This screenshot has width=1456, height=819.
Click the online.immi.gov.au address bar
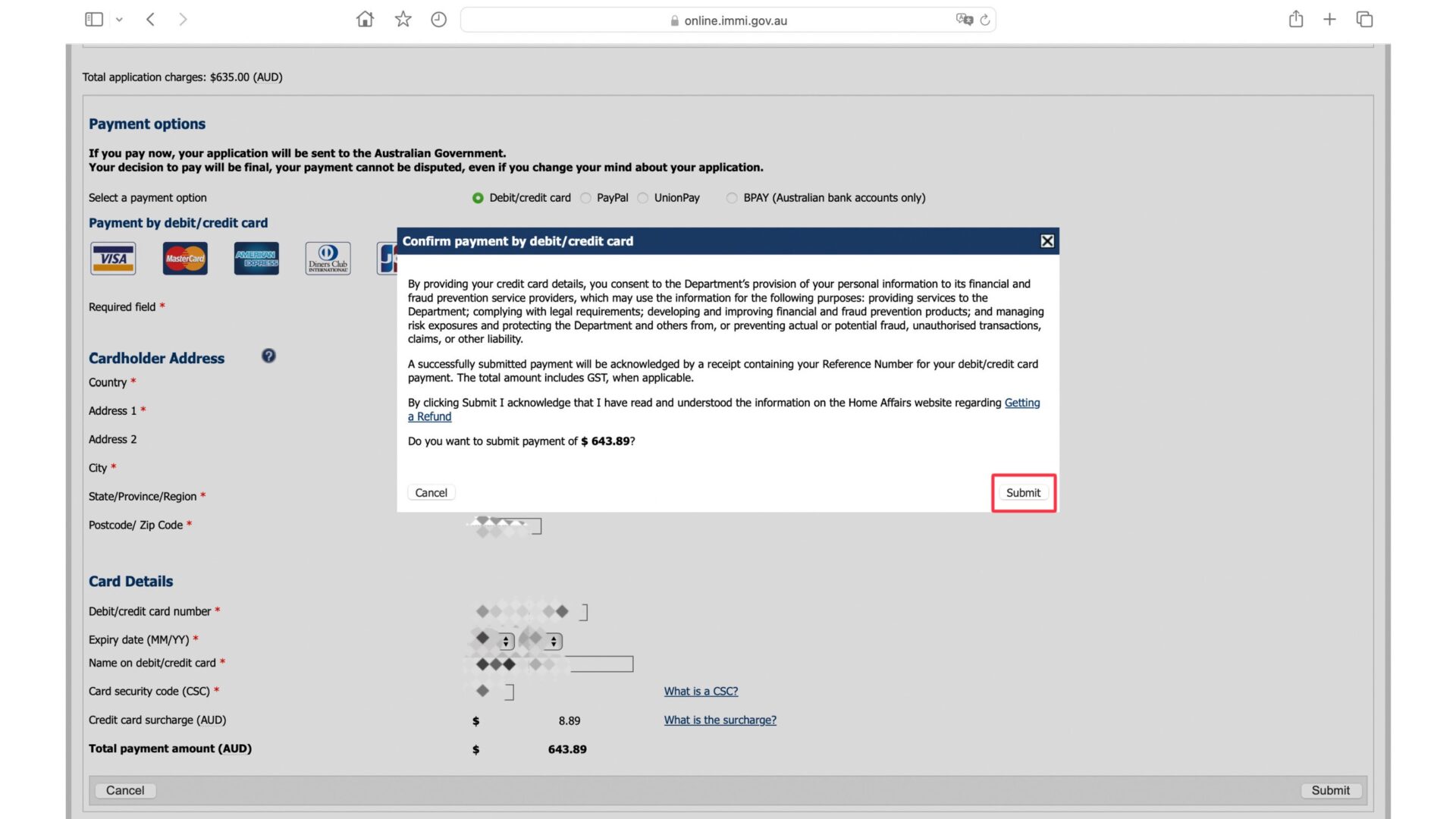pyautogui.click(x=735, y=20)
